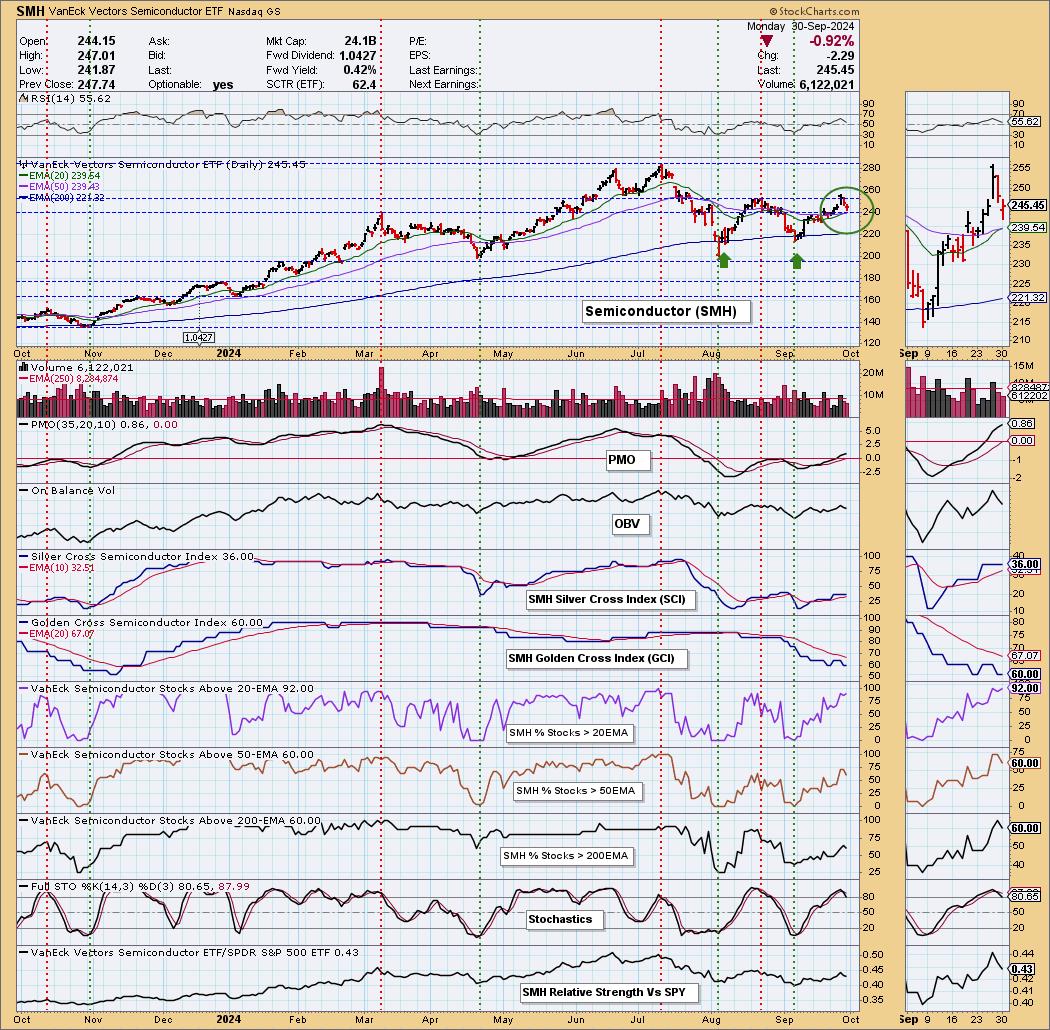Click the 80.65 stochastic tag on zoom panel

coord(1025,895)
